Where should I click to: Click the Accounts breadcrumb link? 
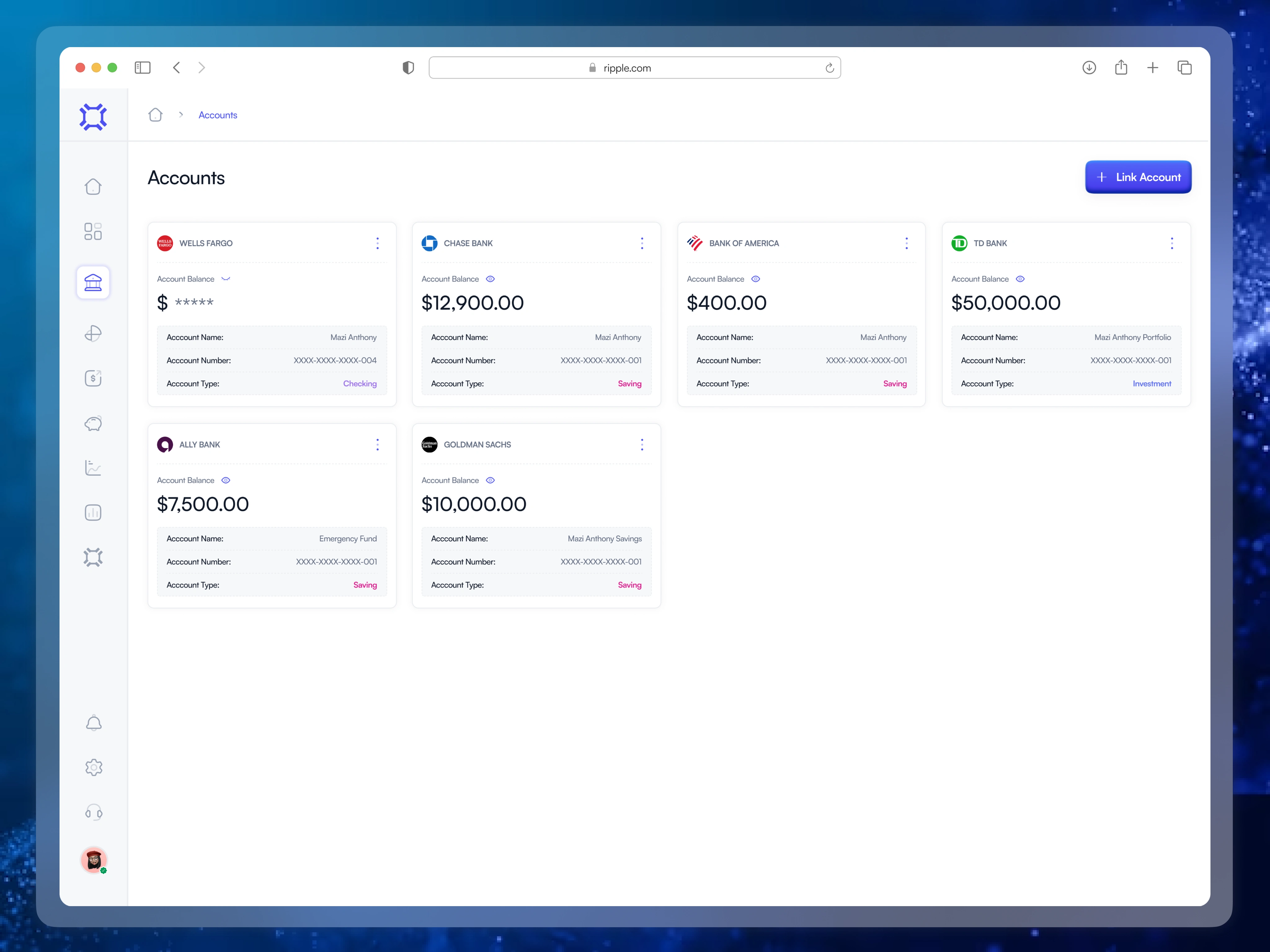(218, 115)
